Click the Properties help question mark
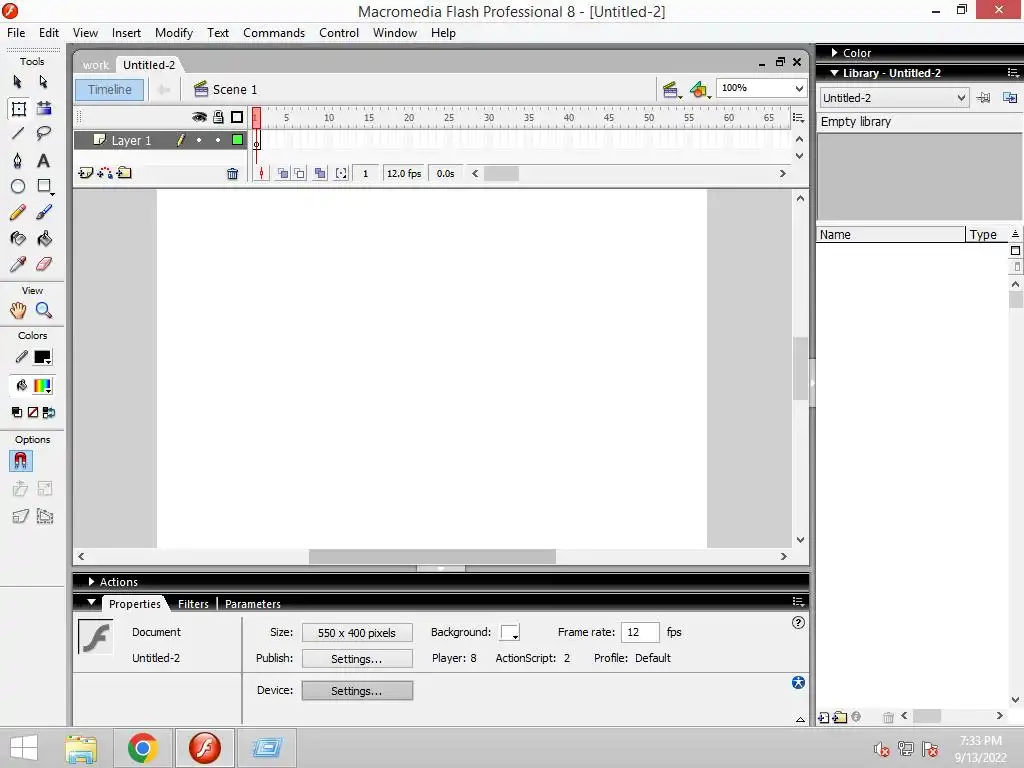The width and height of the screenshot is (1024, 768). pos(798,622)
